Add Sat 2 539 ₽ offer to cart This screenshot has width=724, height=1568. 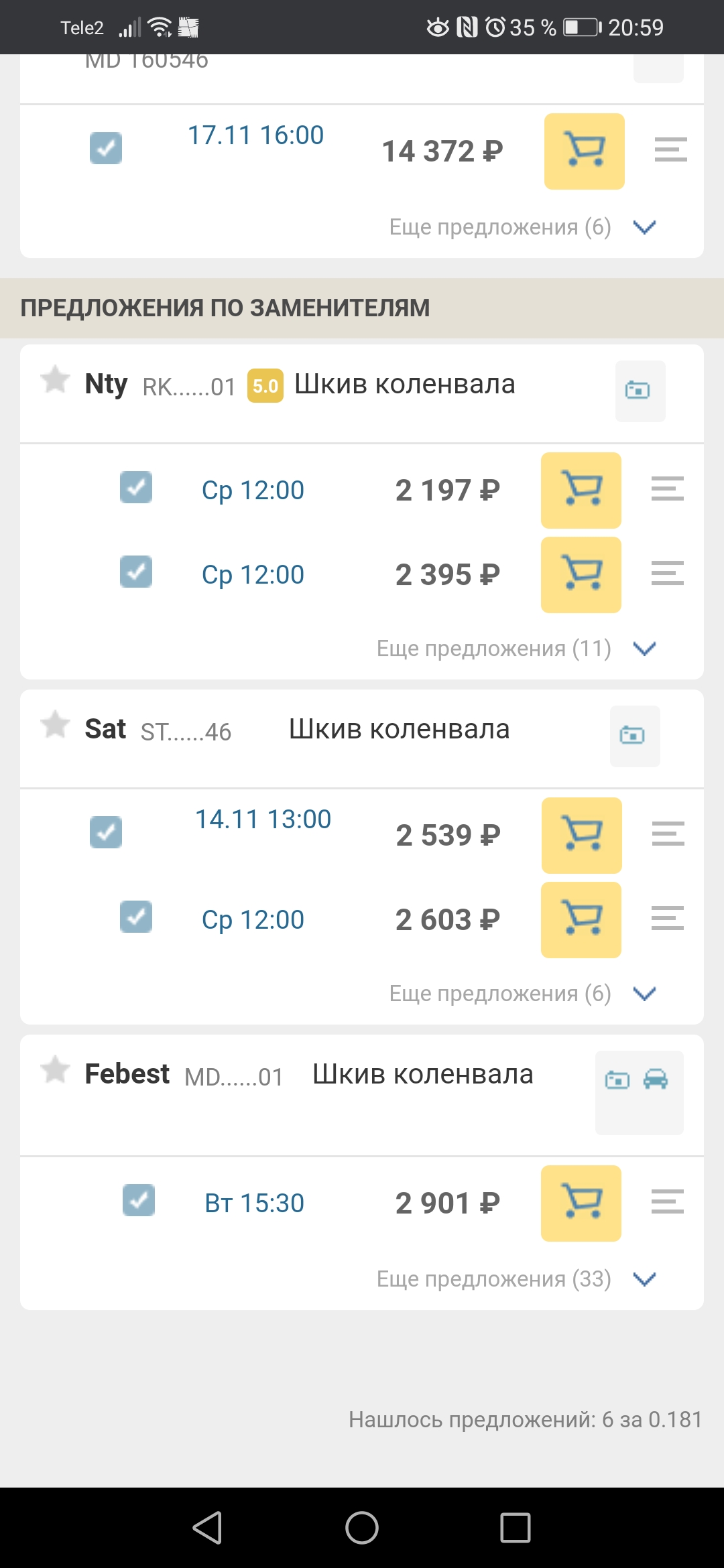point(581,836)
